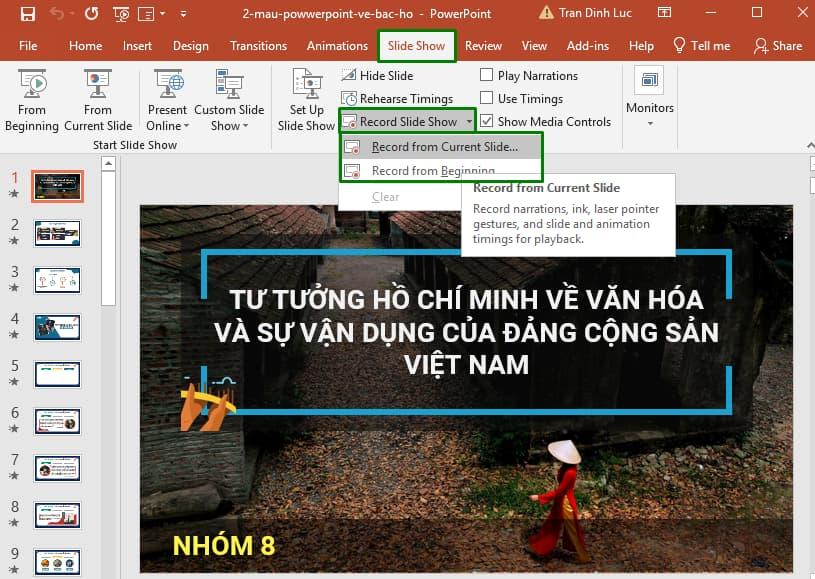
Task: Click the Undo icon
Action: coord(57,13)
